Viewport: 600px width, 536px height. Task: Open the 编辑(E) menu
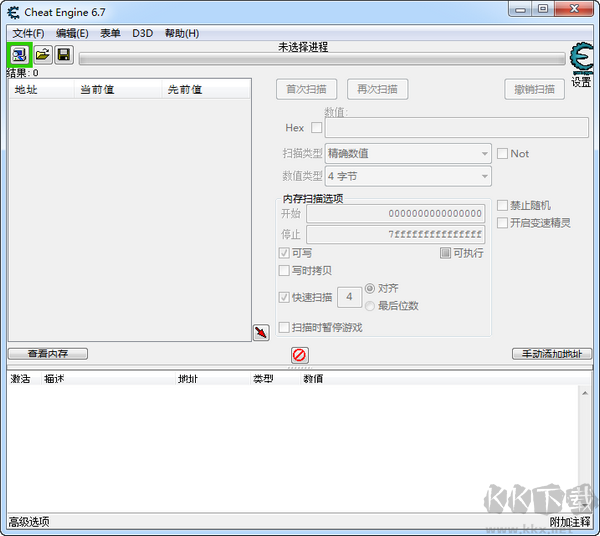[72, 34]
